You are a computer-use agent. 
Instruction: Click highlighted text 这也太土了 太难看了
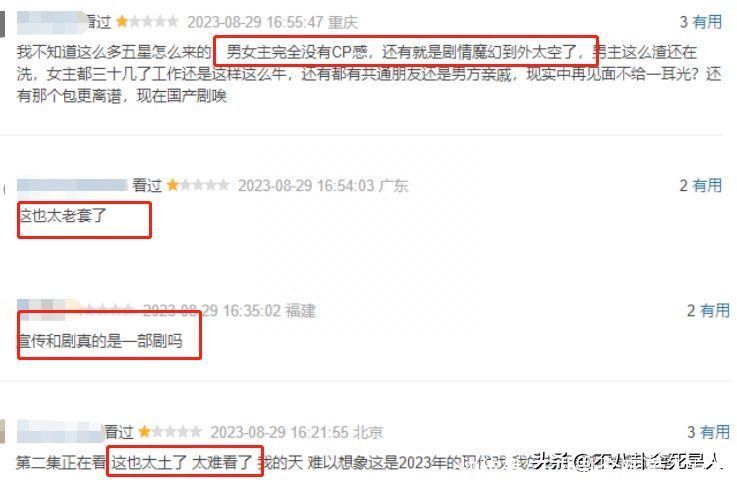tap(182, 462)
